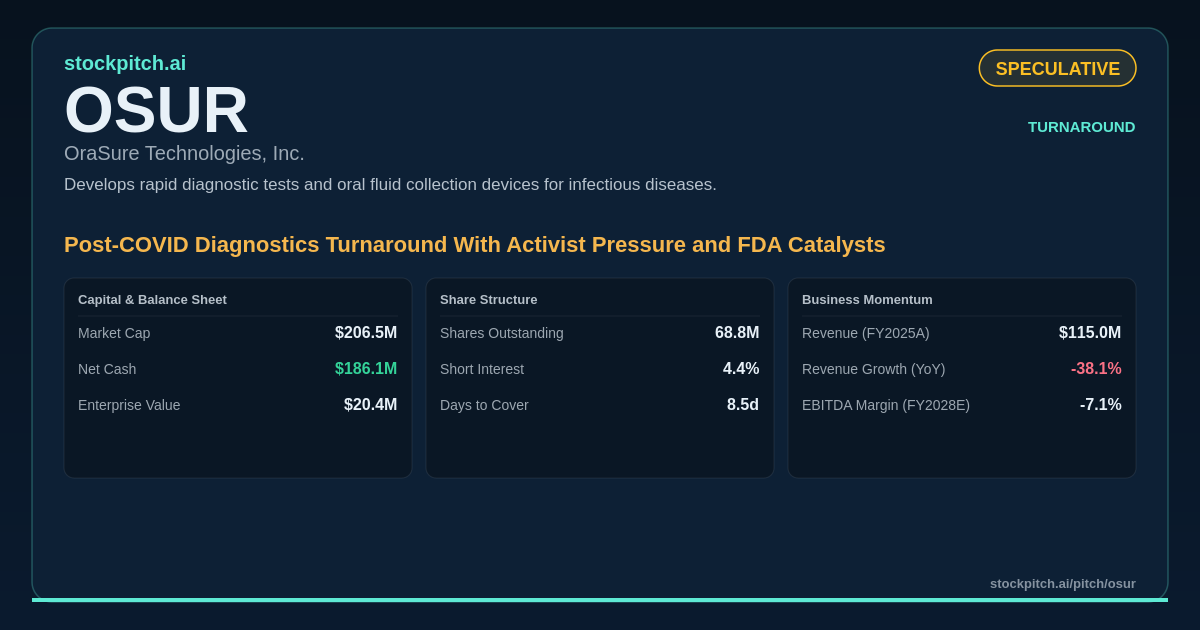Viewport: 1200px width, 630px height.
Task: Click the Enterprise Value label
Action: click(129, 405)
